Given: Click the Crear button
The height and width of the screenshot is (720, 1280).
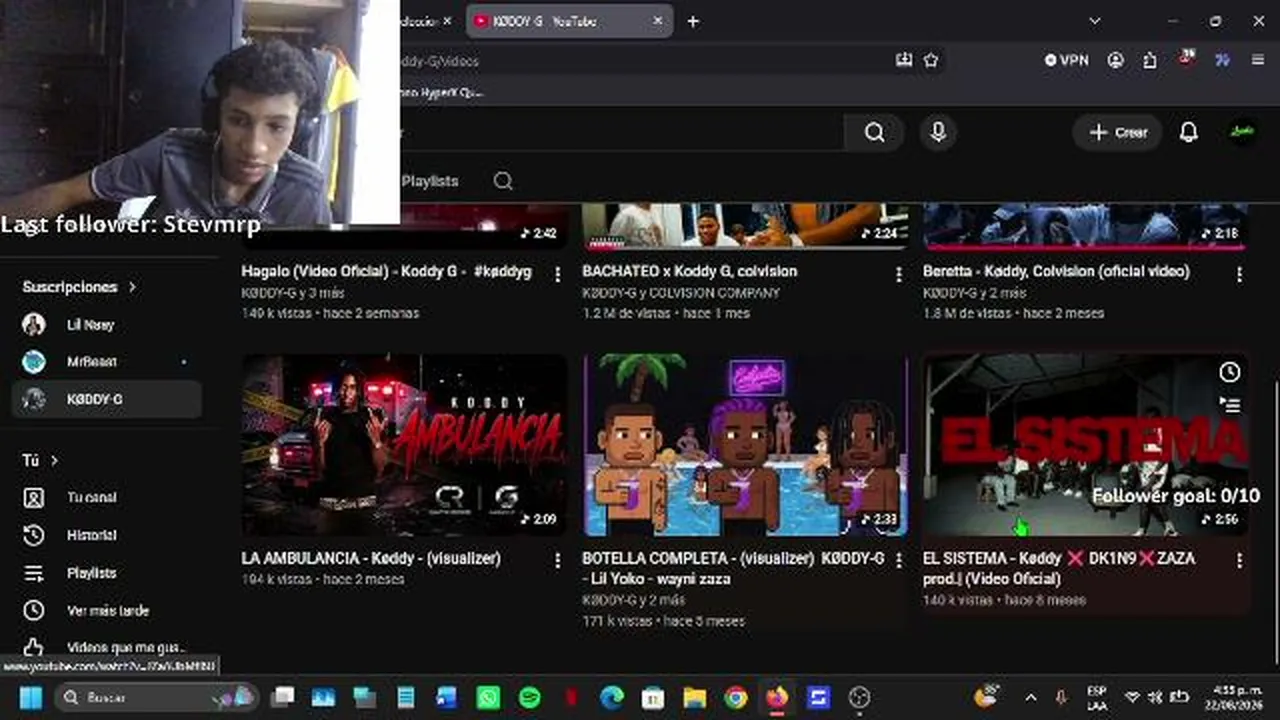Looking at the screenshot, I should pyautogui.click(x=1118, y=132).
